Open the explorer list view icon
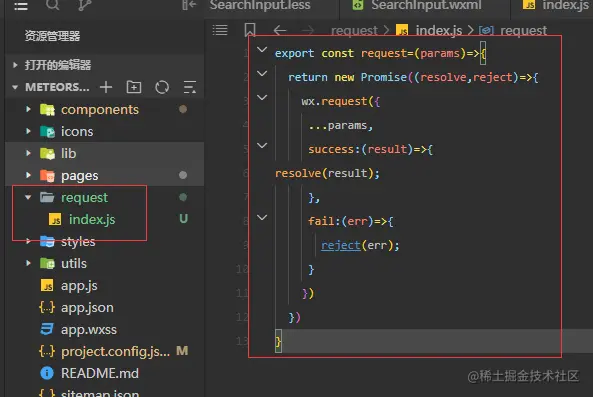The width and height of the screenshot is (593, 397). tap(21, 6)
